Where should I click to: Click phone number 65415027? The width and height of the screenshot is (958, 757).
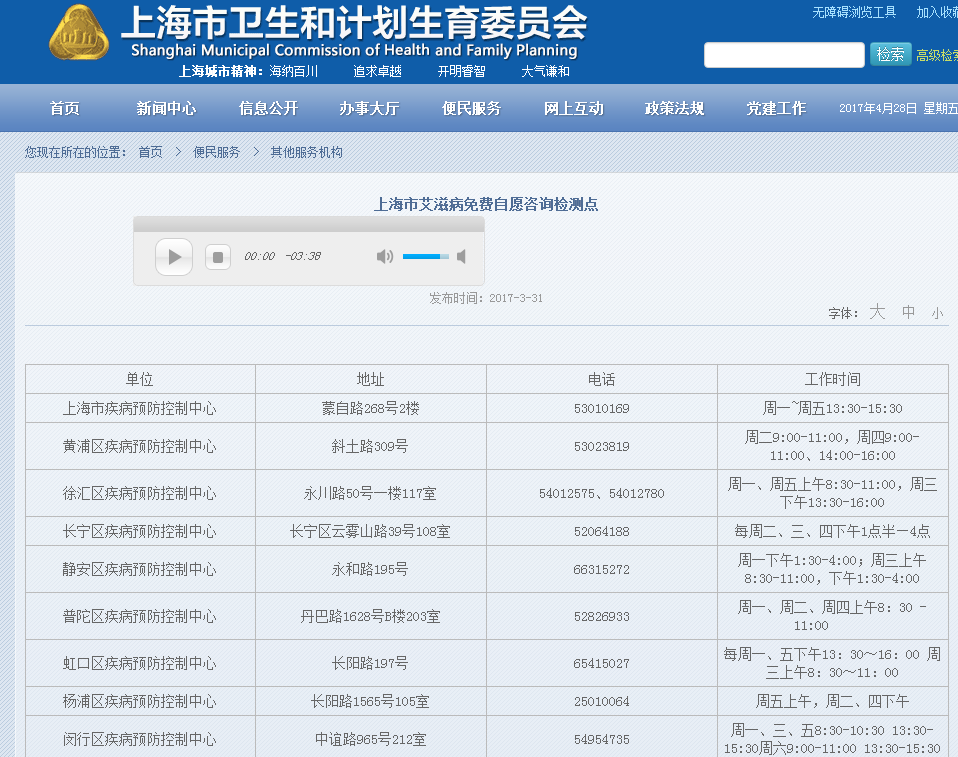point(601,664)
